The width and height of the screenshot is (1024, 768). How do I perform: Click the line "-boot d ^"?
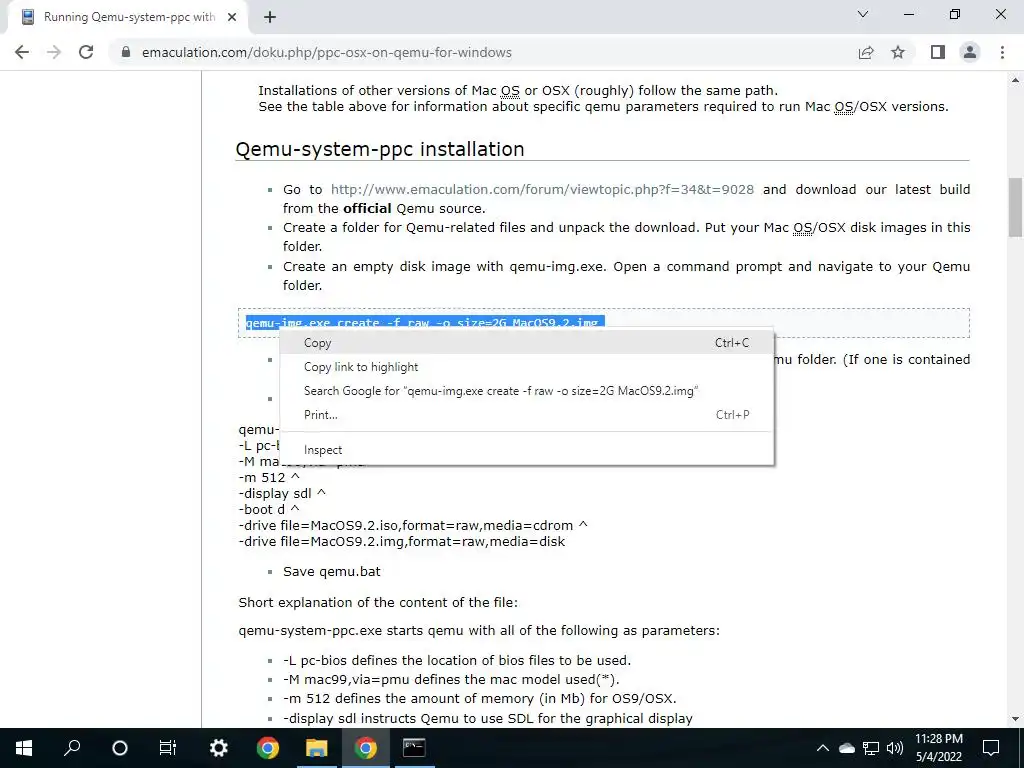point(269,509)
